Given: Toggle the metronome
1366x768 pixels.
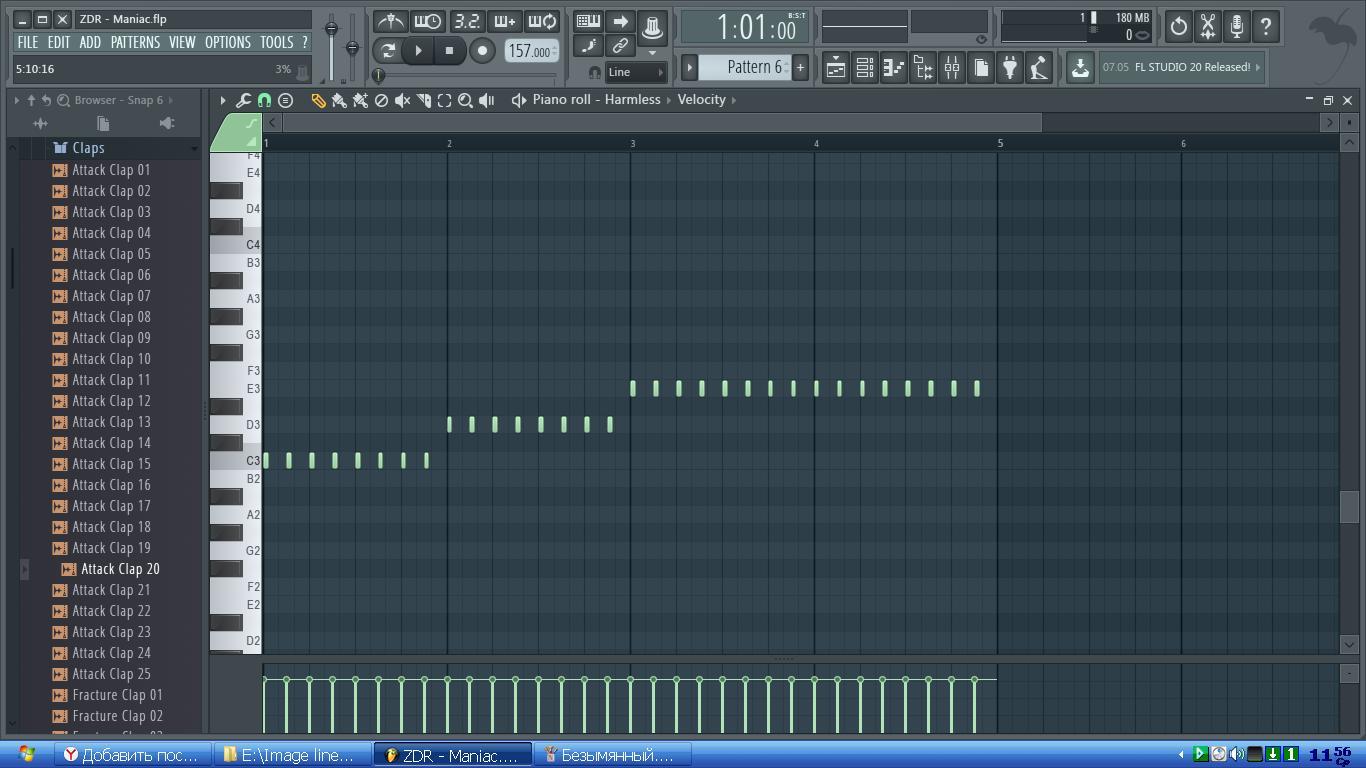Looking at the screenshot, I should pos(390,22).
